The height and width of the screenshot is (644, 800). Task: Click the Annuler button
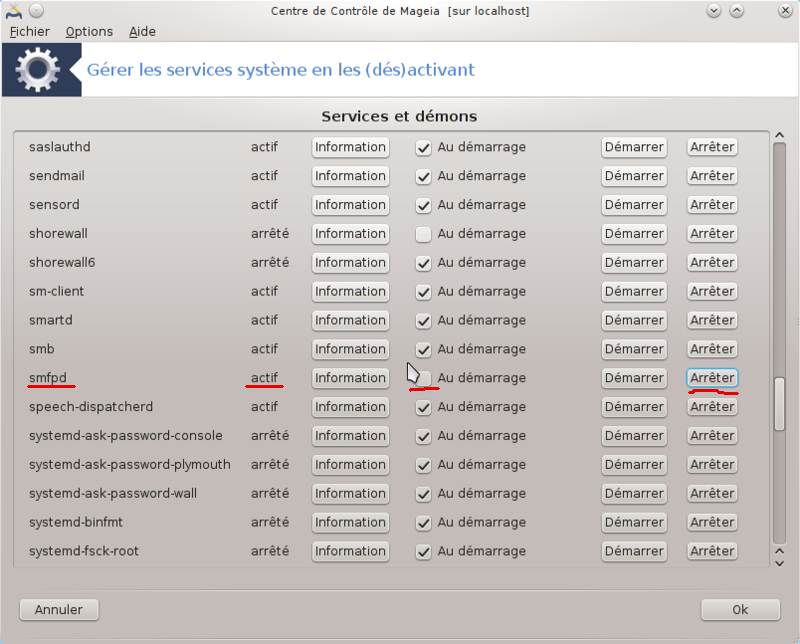pos(59,610)
